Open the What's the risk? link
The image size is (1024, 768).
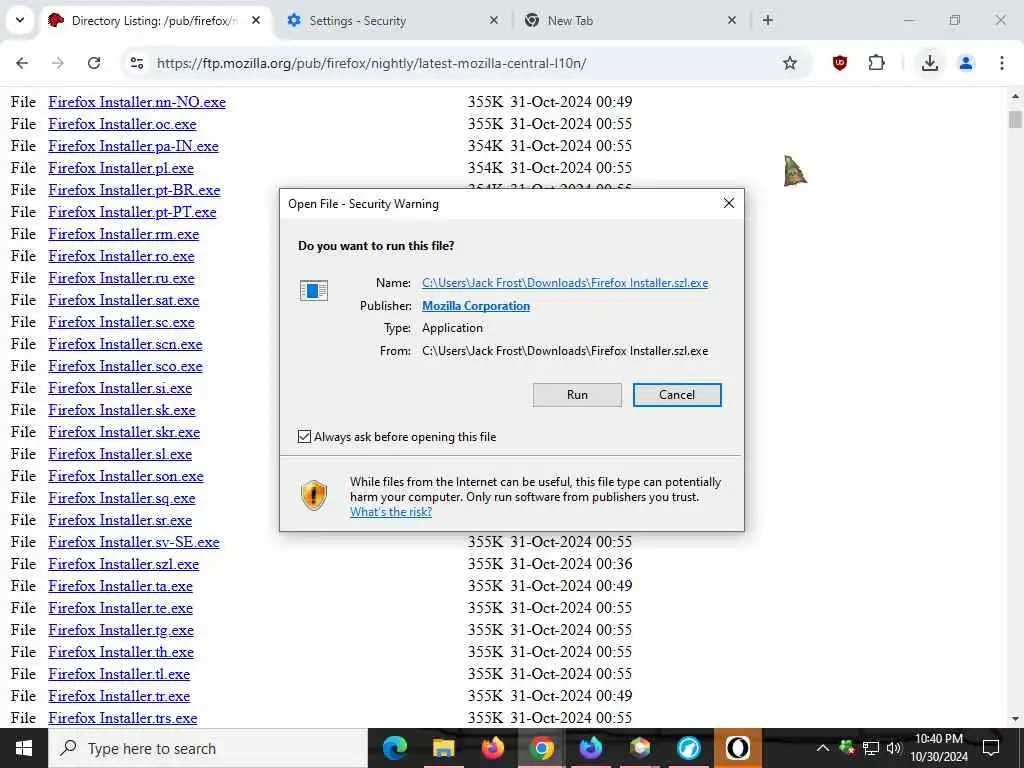(x=391, y=512)
